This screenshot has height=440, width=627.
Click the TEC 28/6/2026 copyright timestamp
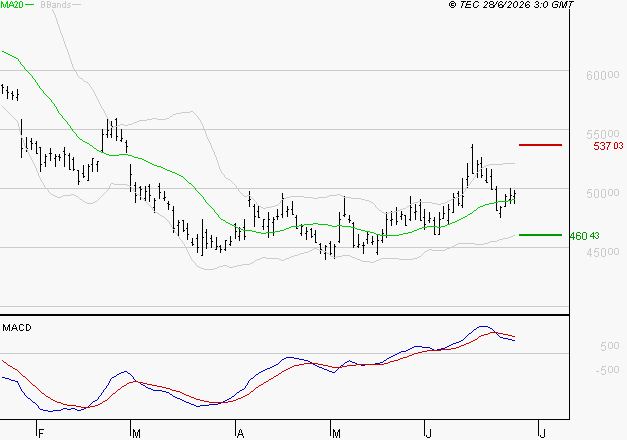click(x=511, y=5)
